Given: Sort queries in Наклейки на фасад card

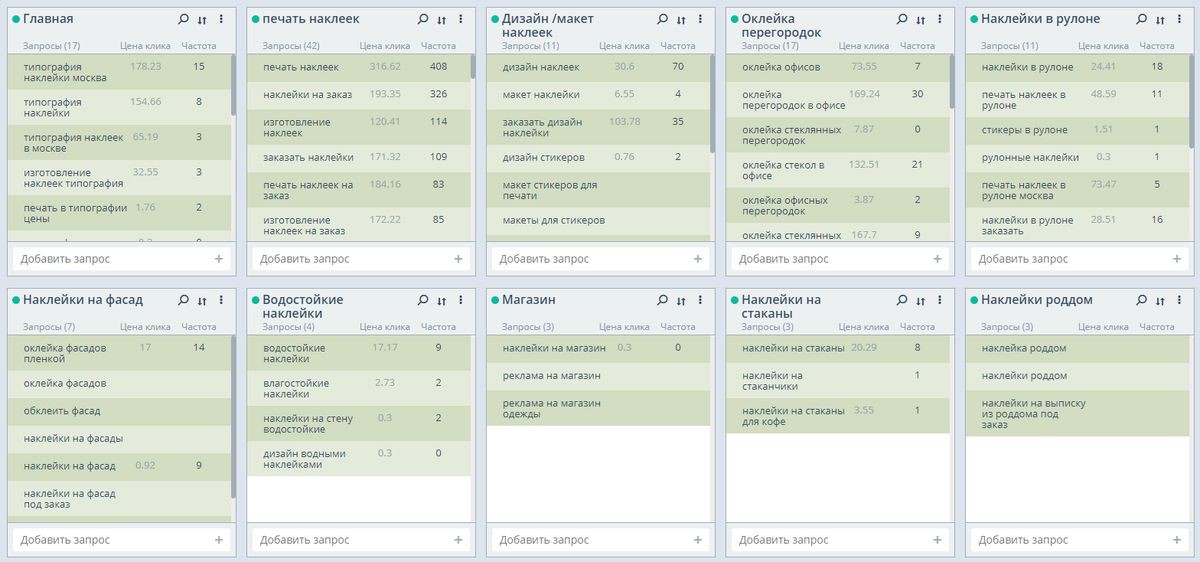Looking at the screenshot, I should [202, 300].
